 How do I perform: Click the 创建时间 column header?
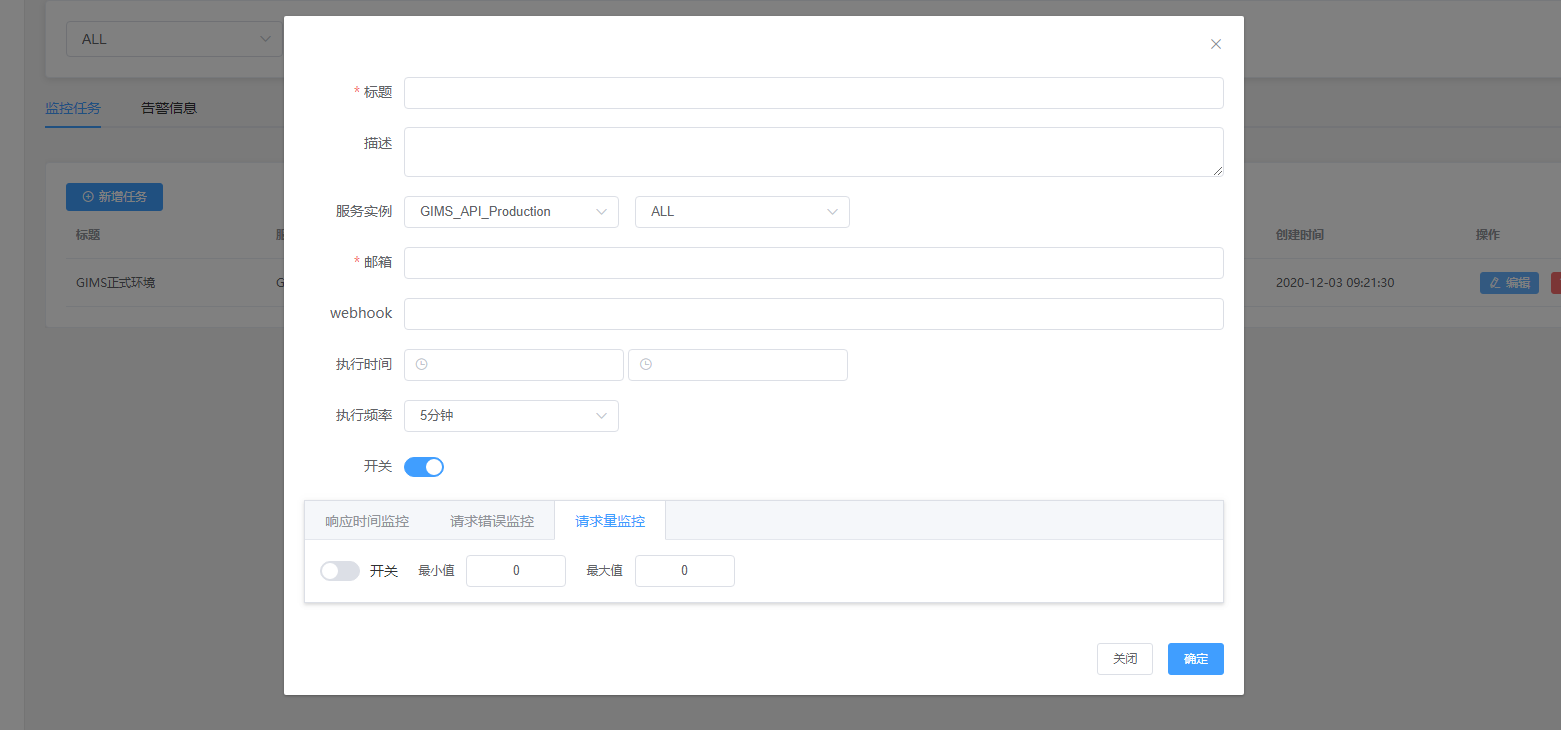pyautogui.click(x=1300, y=235)
